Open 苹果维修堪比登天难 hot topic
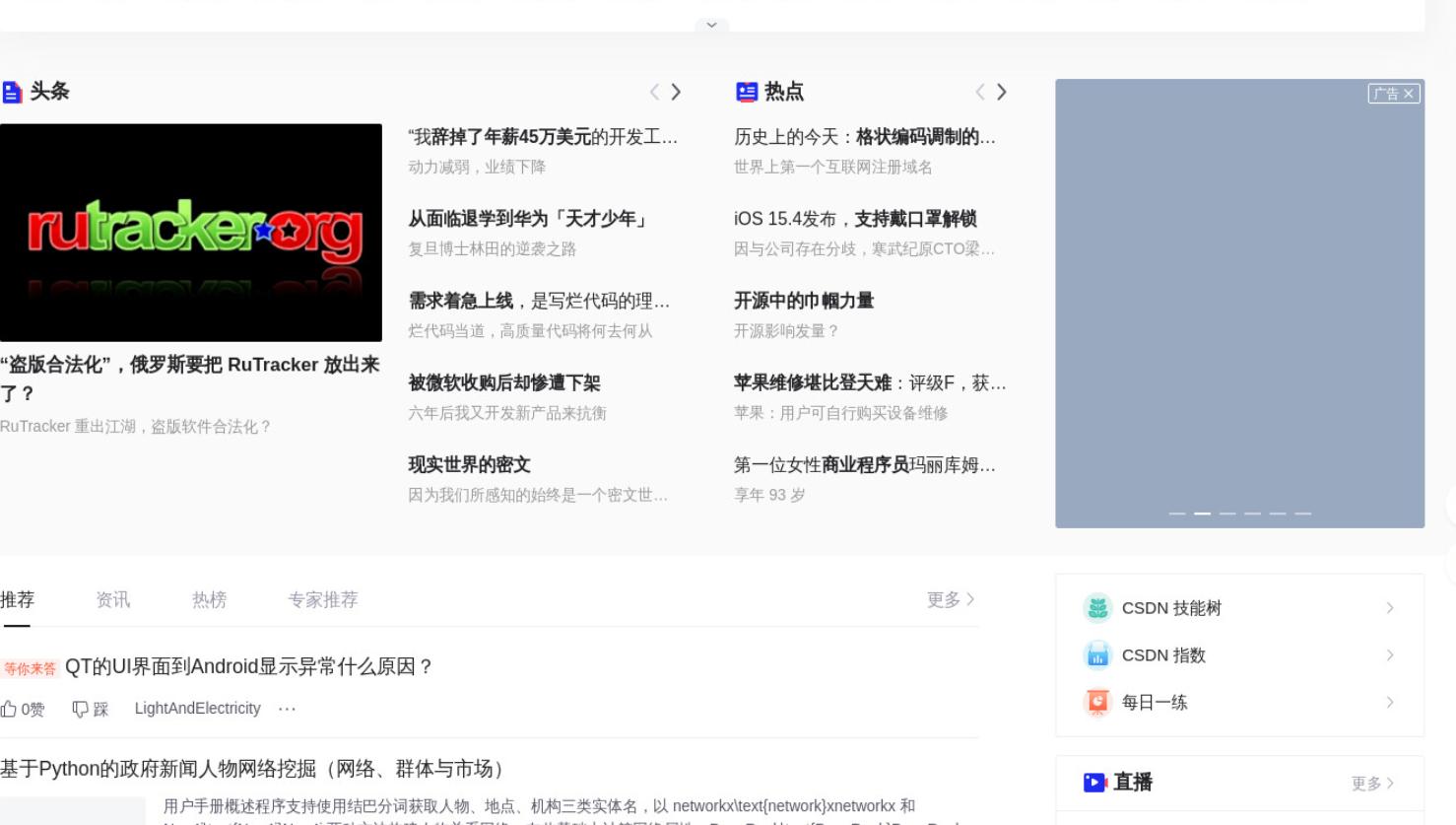This screenshot has height=825, width=1456. (870, 382)
